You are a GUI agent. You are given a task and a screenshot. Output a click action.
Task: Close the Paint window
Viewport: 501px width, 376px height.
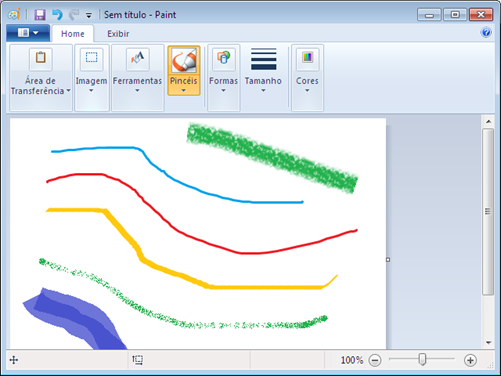click(x=481, y=15)
